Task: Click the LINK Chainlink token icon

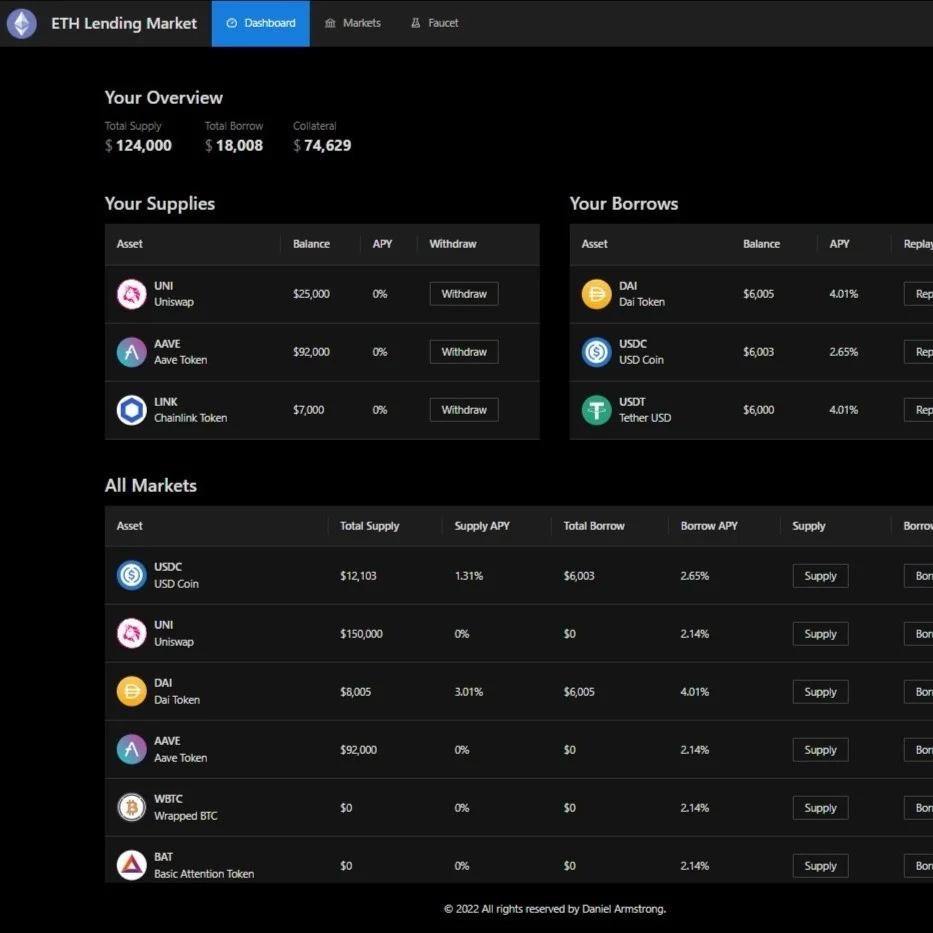Action: (131, 410)
